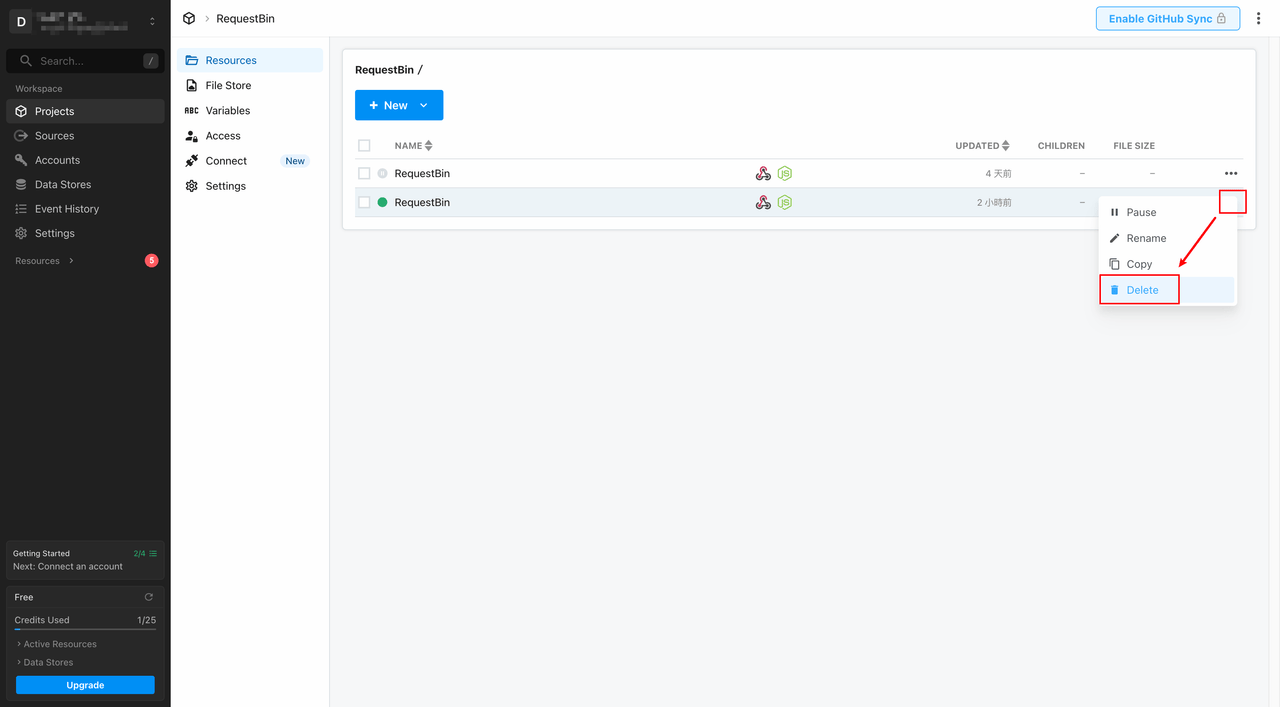Click the blue New button
The height and width of the screenshot is (707, 1280).
pyautogui.click(x=399, y=105)
